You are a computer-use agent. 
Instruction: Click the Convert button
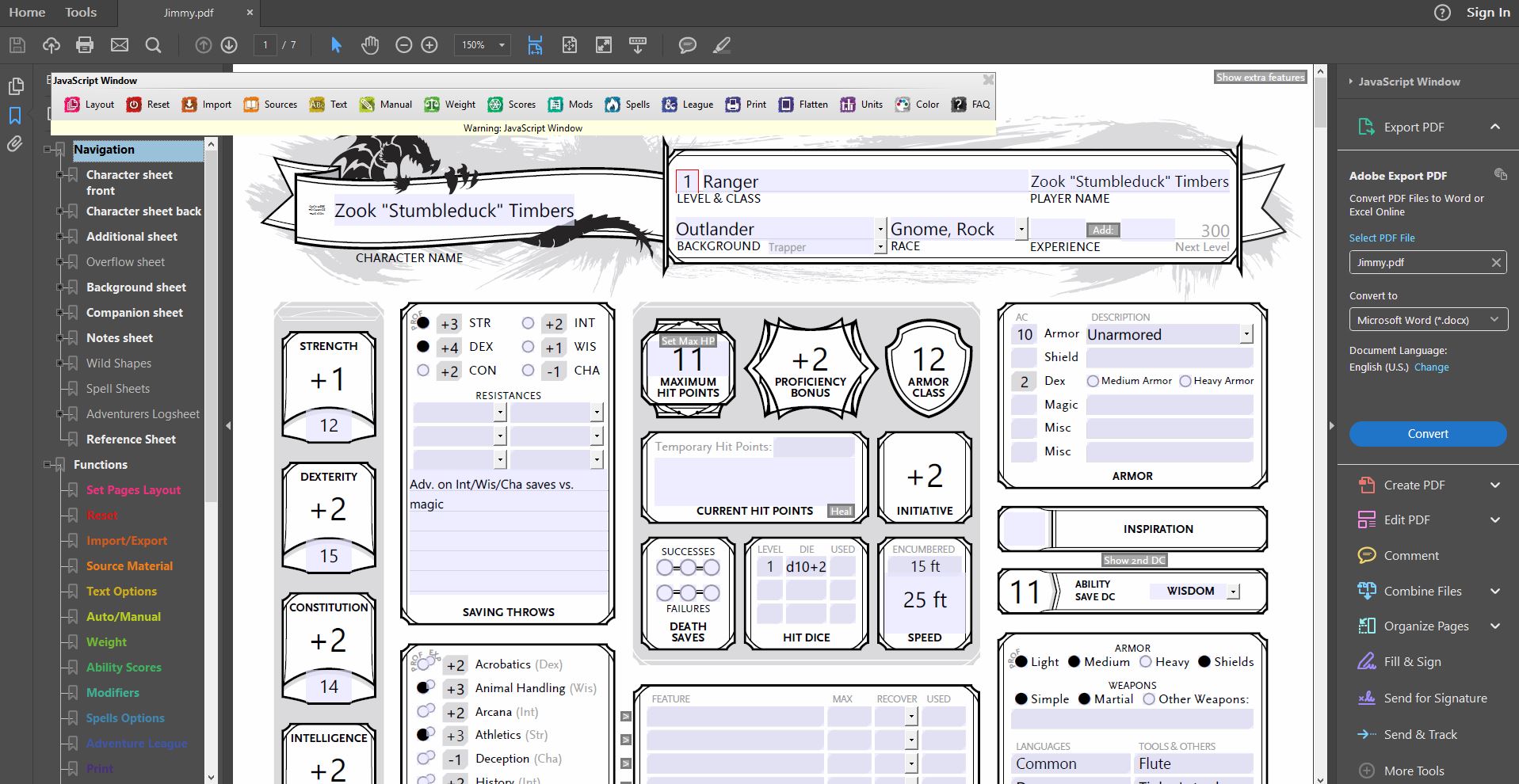coord(1428,434)
